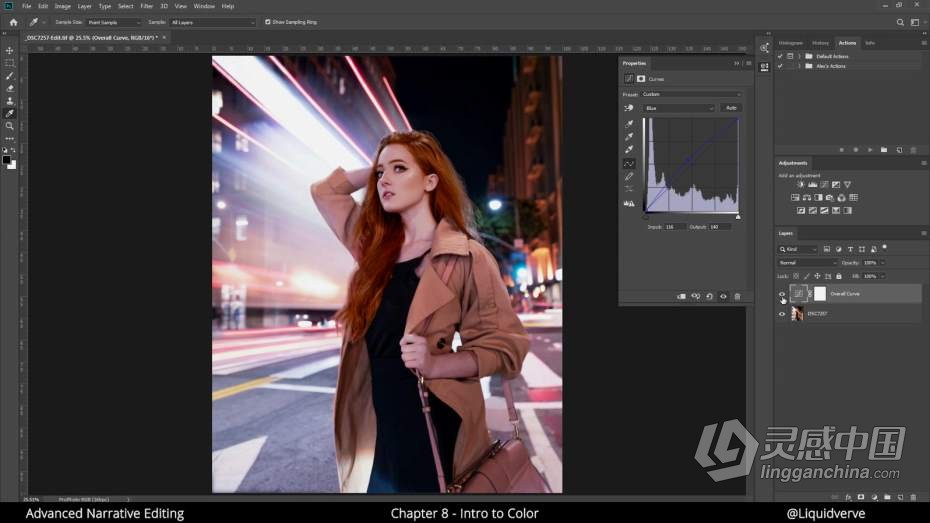Select the Eraser tool
Image resolution: width=930 pixels, height=523 pixels.
(x=9, y=88)
